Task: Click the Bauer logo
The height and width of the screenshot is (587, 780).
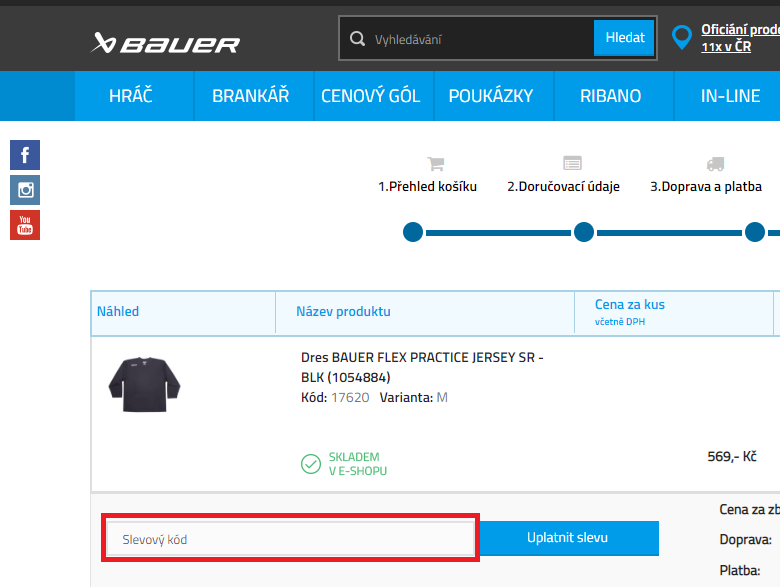Action: pyautogui.click(x=165, y=43)
